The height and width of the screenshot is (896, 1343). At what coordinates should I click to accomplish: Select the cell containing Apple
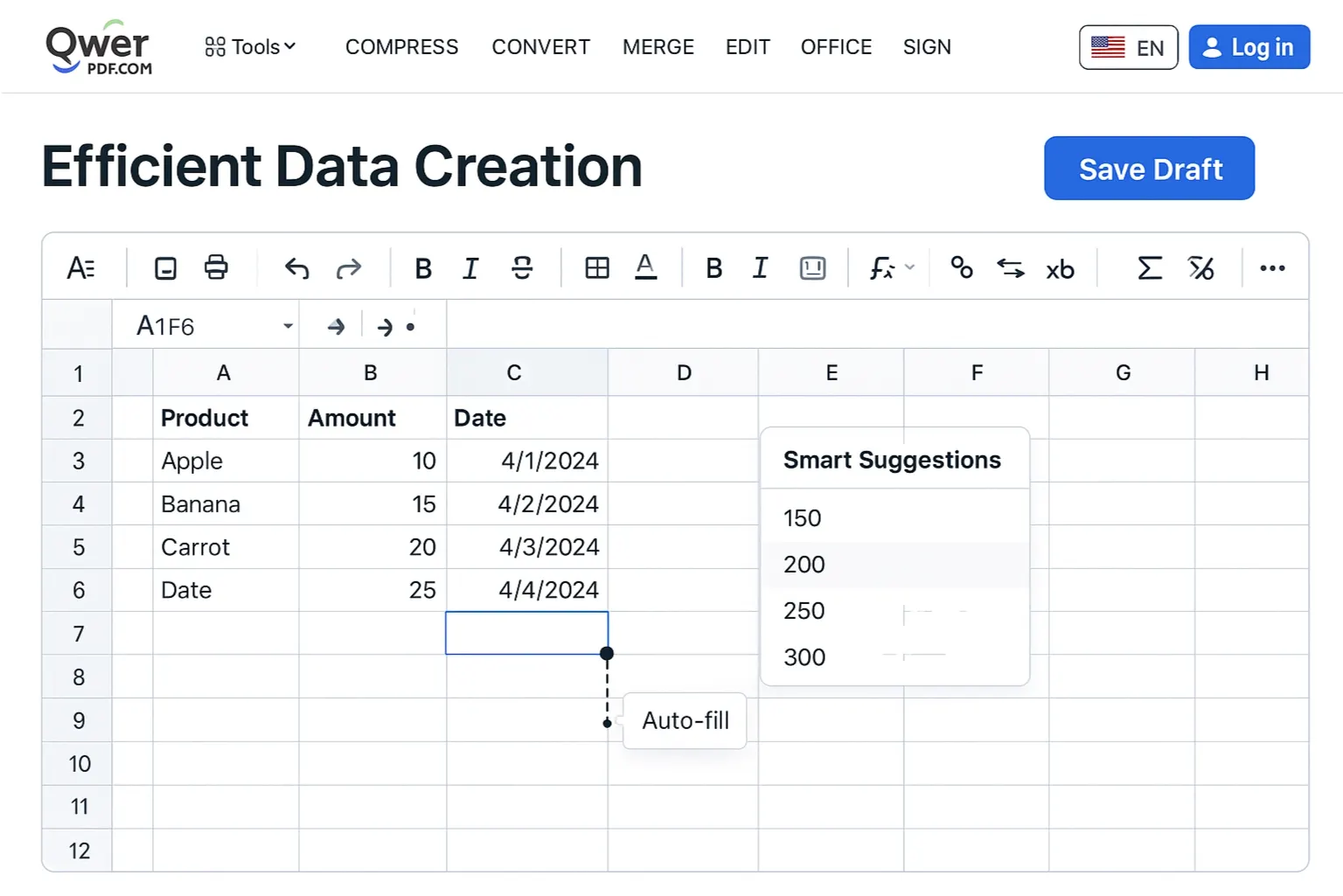[226, 460]
